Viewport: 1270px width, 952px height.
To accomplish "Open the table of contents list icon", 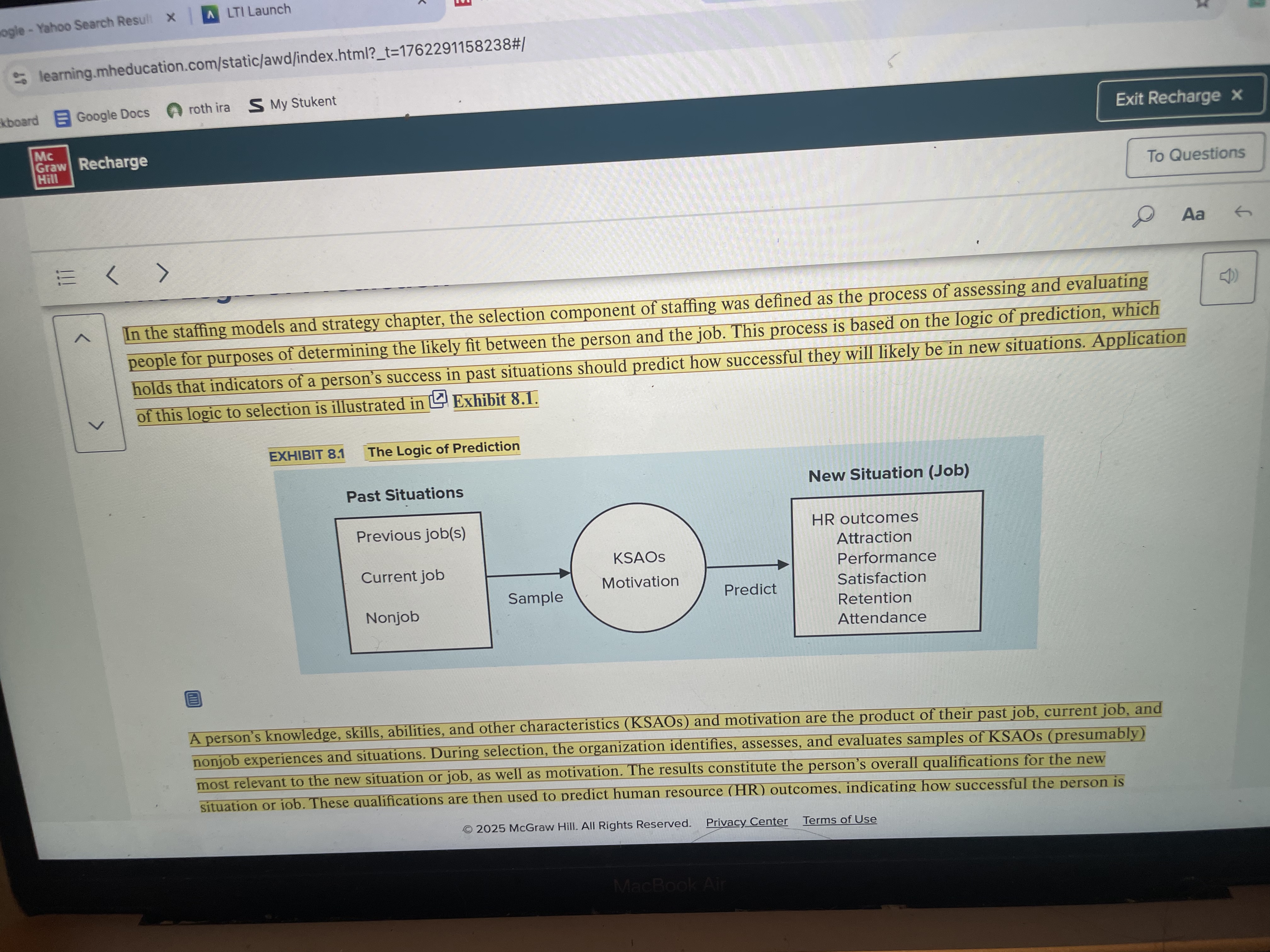I will (66, 278).
